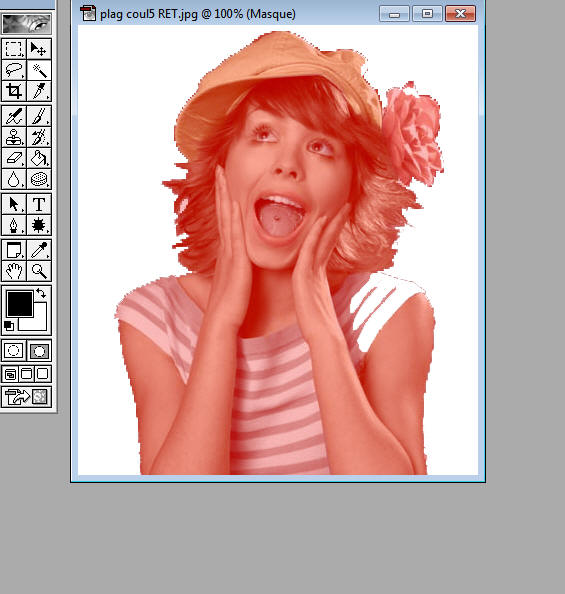Enable Quick Mask mode
This screenshot has width=565, height=594.
coord(39,350)
